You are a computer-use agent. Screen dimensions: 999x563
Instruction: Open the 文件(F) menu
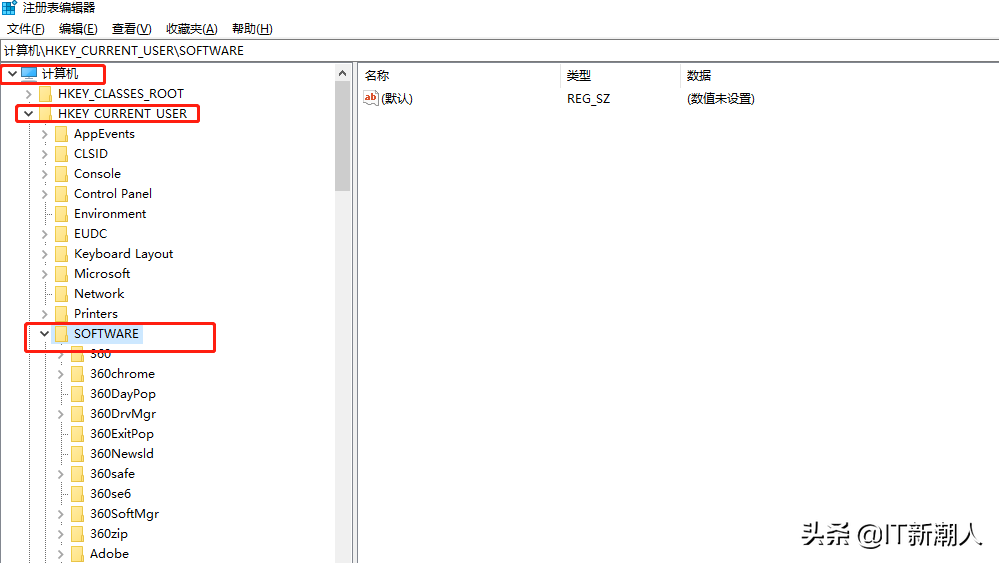pos(25,29)
